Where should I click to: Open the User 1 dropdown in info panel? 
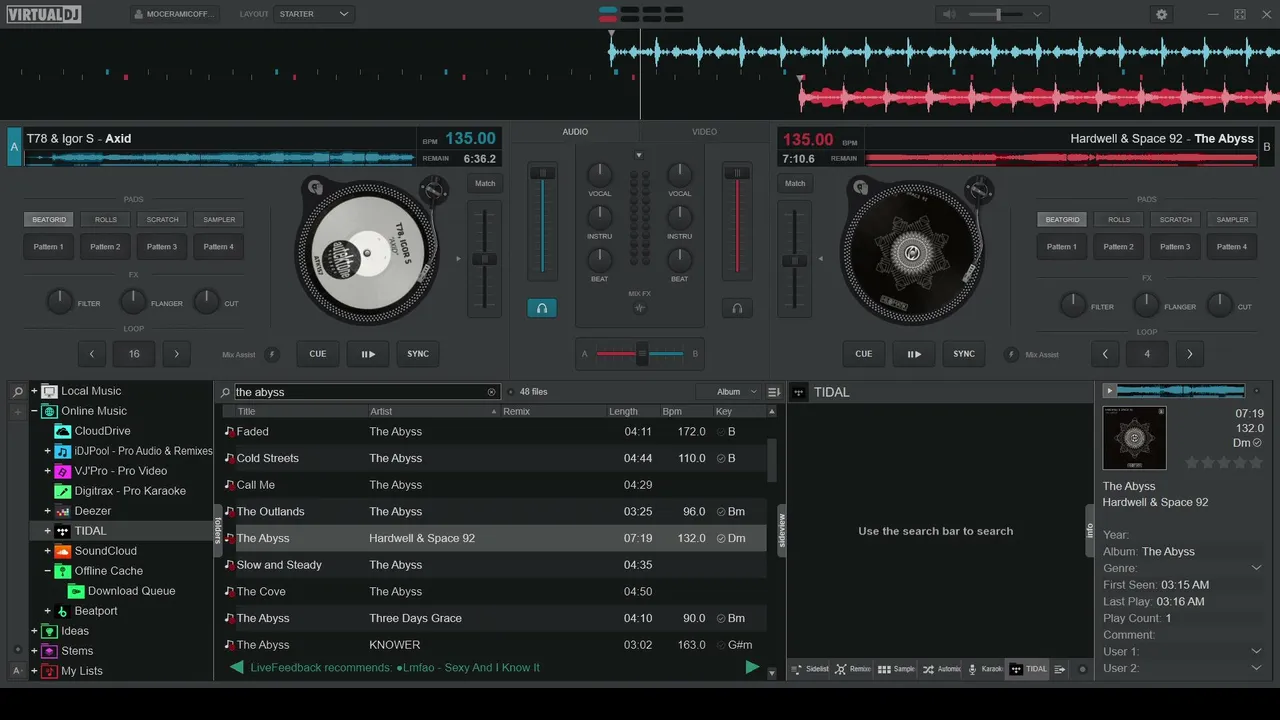coord(1257,652)
